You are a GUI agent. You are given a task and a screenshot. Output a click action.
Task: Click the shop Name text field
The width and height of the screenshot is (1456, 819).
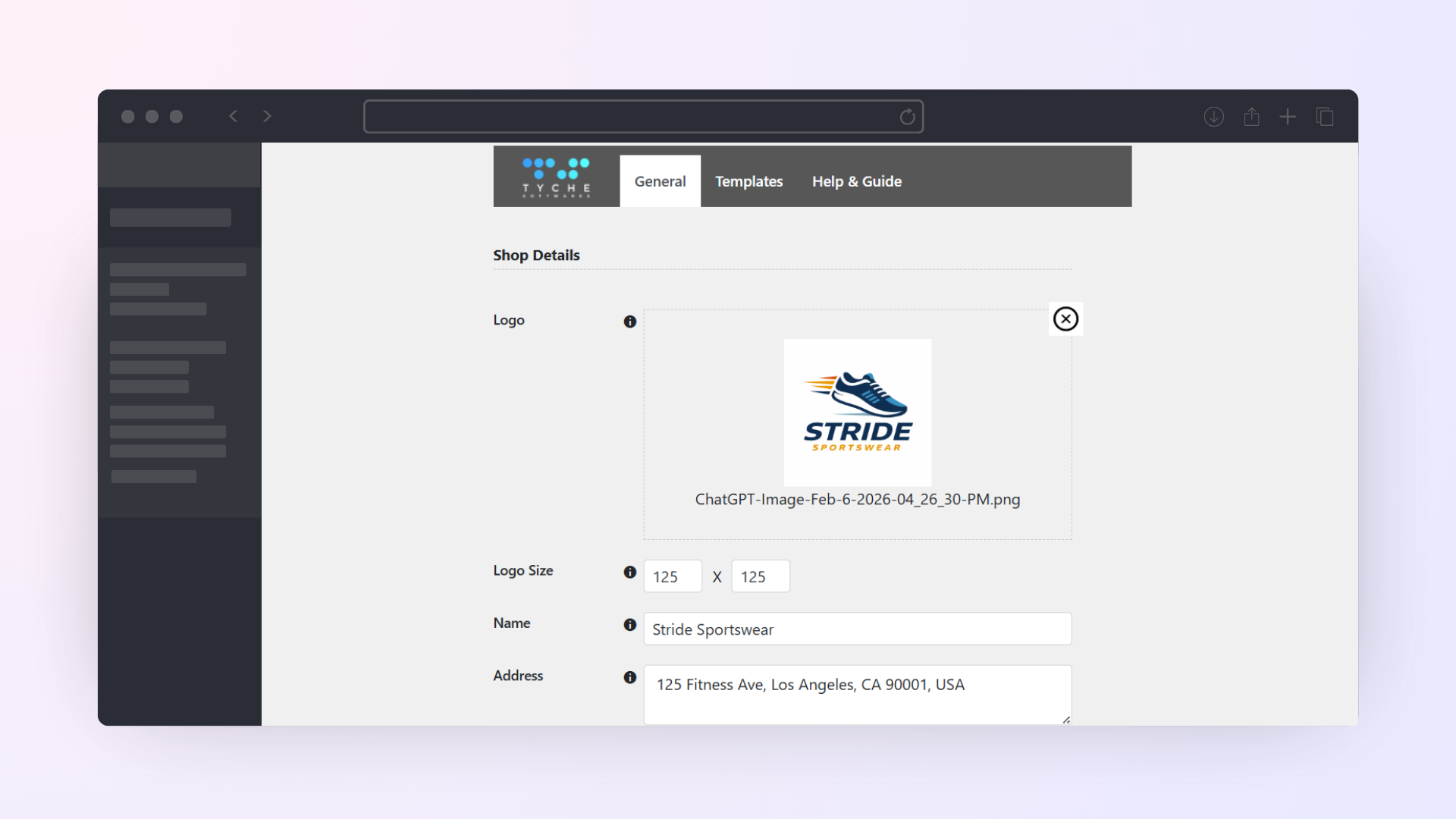tap(857, 629)
